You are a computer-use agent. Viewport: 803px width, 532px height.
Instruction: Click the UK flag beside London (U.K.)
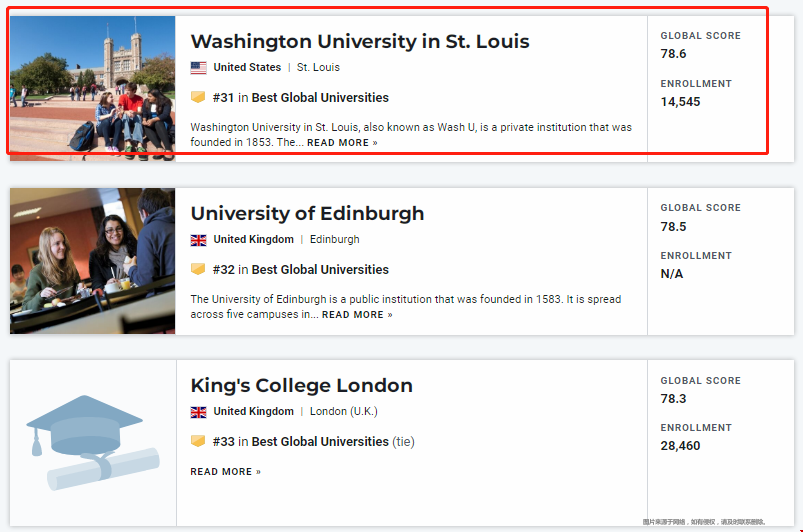pyautogui.click(x=198, y=412)
